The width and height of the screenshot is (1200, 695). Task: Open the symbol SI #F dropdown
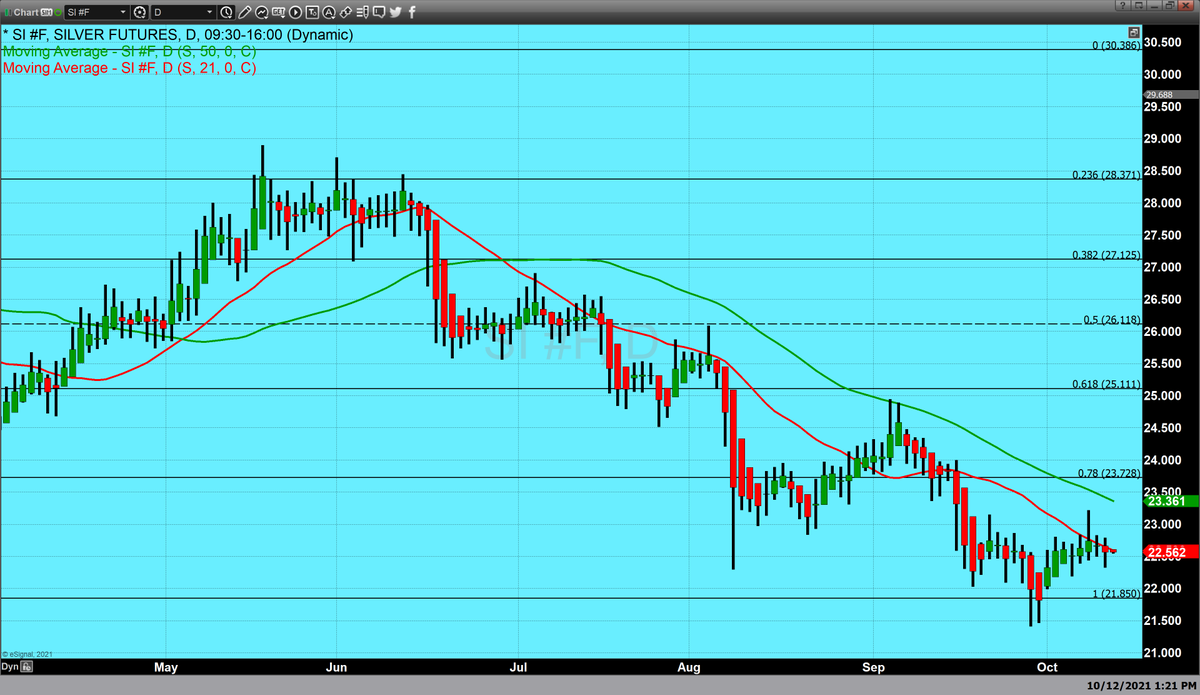tap(96, 12)
